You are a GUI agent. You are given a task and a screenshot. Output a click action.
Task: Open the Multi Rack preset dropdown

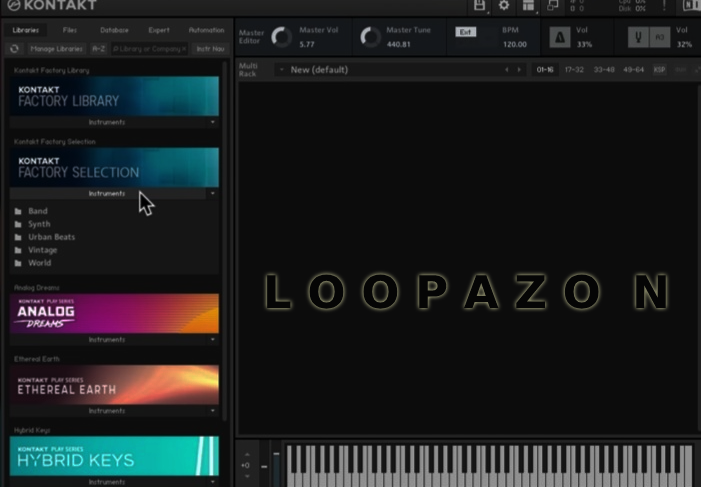click(x=281, y=70)
